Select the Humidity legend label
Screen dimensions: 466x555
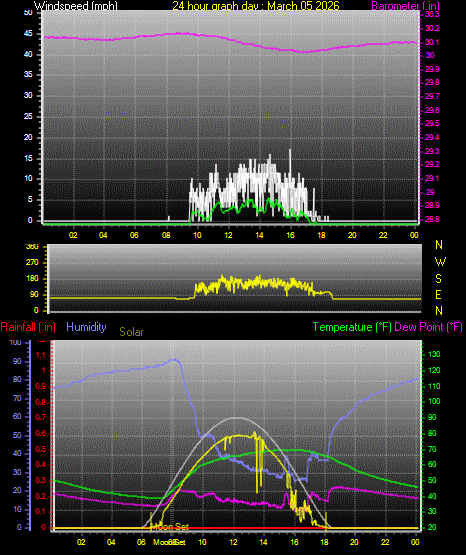click(x=86, y=327)
